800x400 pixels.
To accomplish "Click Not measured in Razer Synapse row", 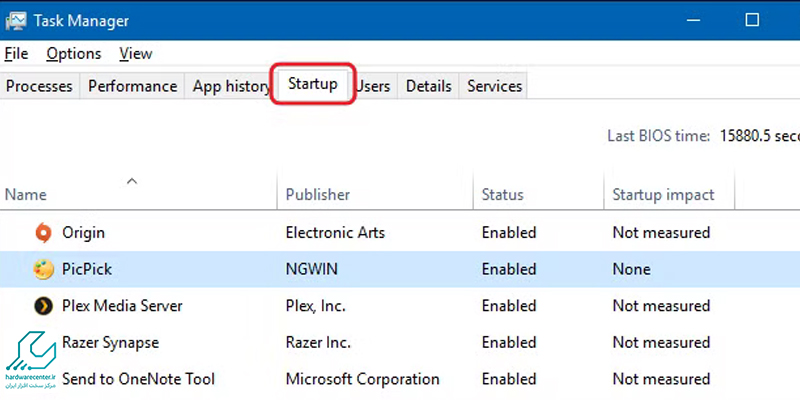I will (x=661, y=342).
